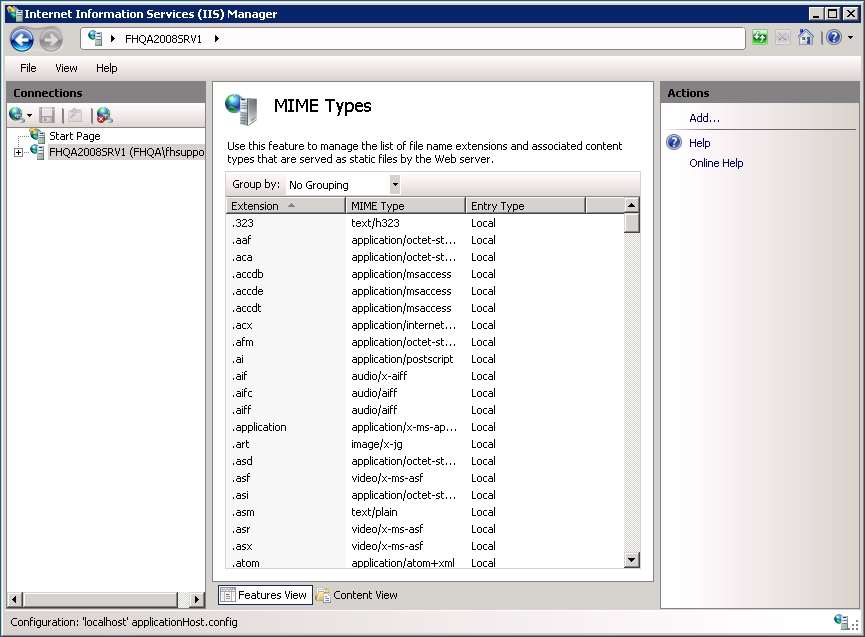Click the FHQA2008SRV1 server icon in tree
865x637 pixels.
click(38, 152)
